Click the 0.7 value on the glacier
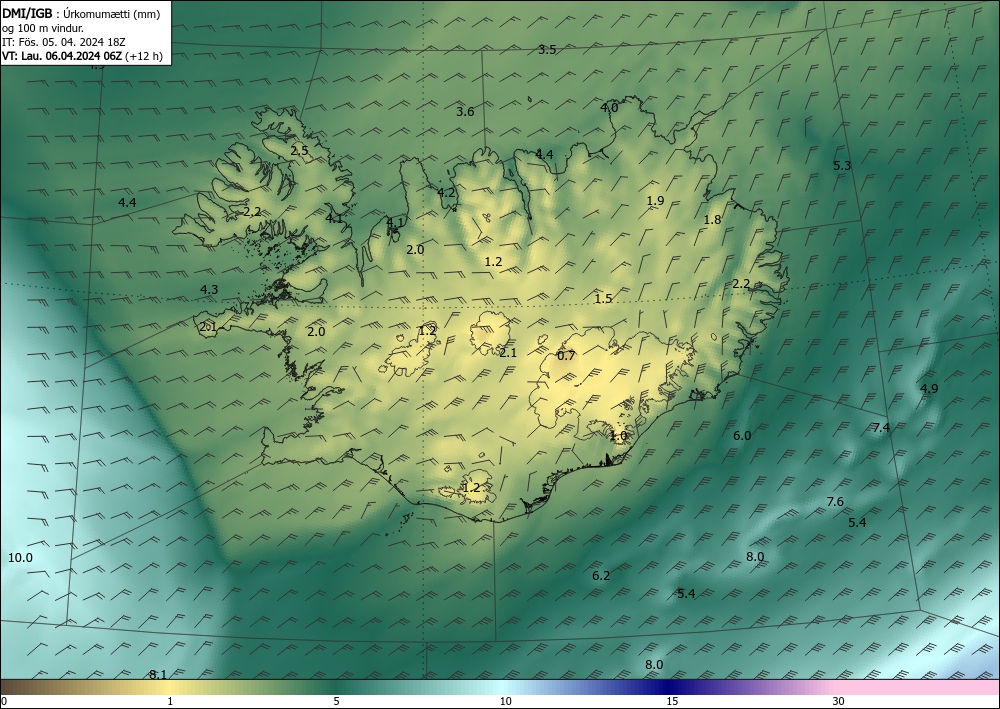1000x709 pixels. 566,356
